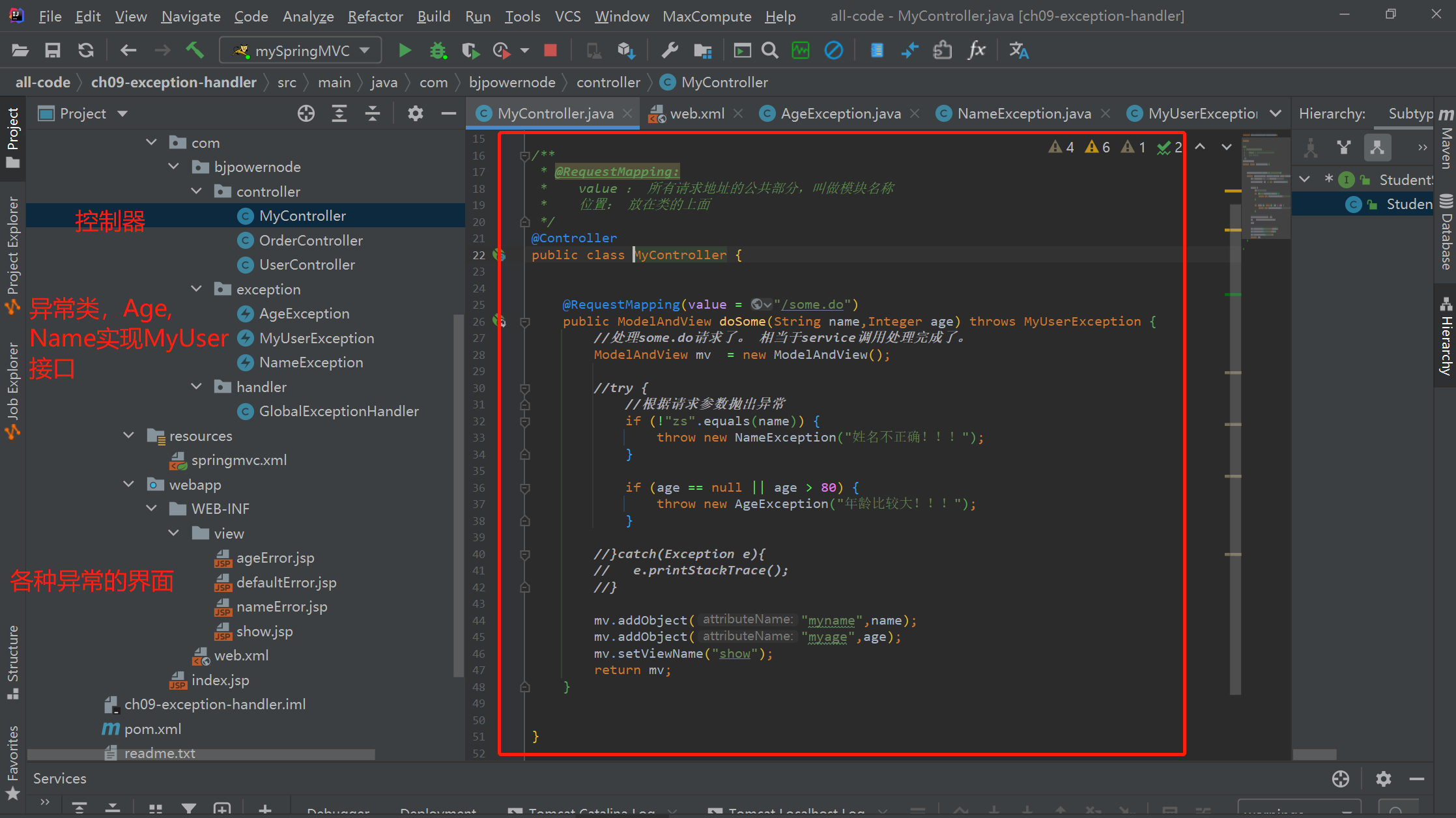Click the /some.do URL mapping link

[812, 304]
